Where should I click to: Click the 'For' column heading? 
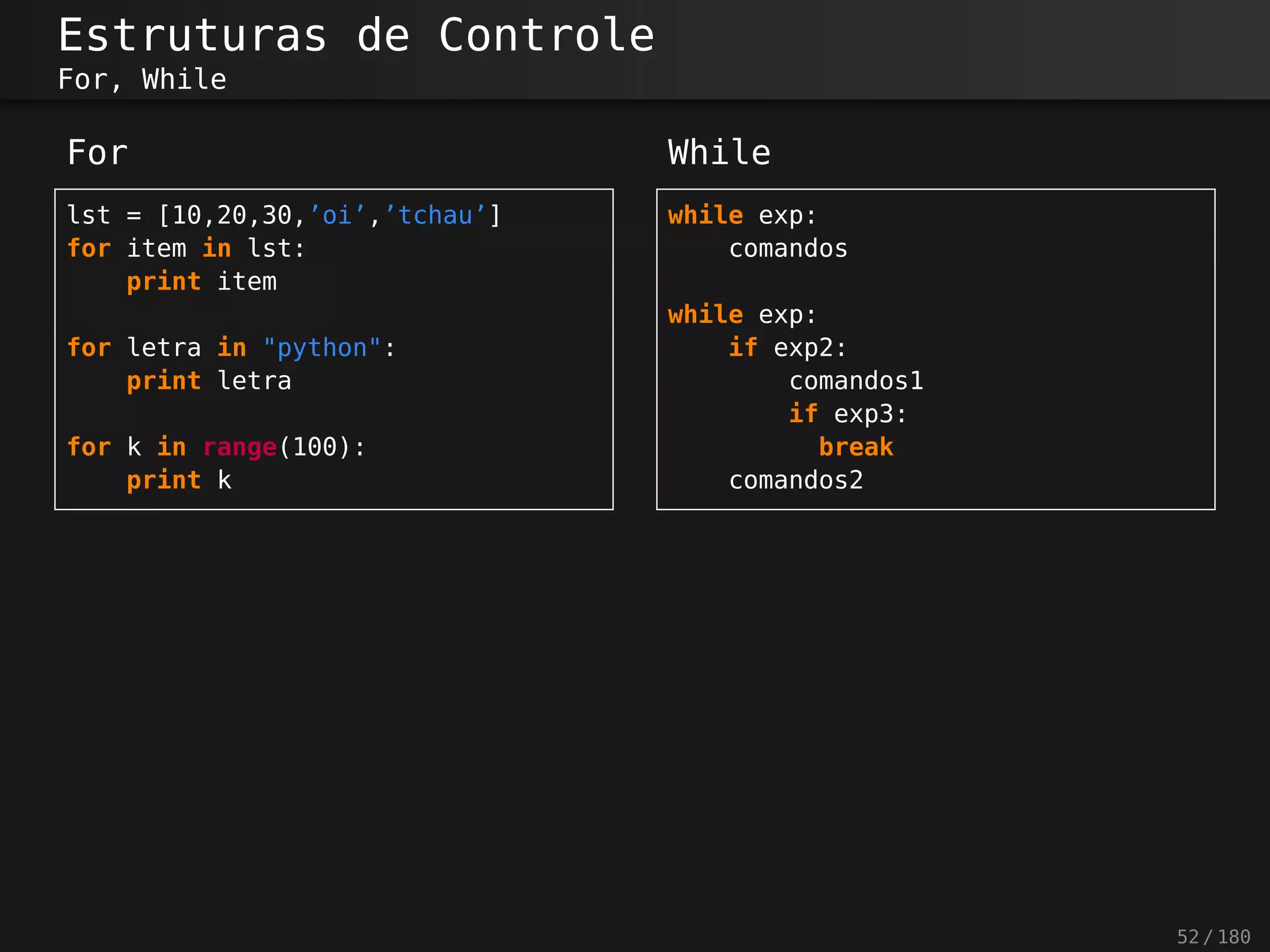(x=97, y=152)
